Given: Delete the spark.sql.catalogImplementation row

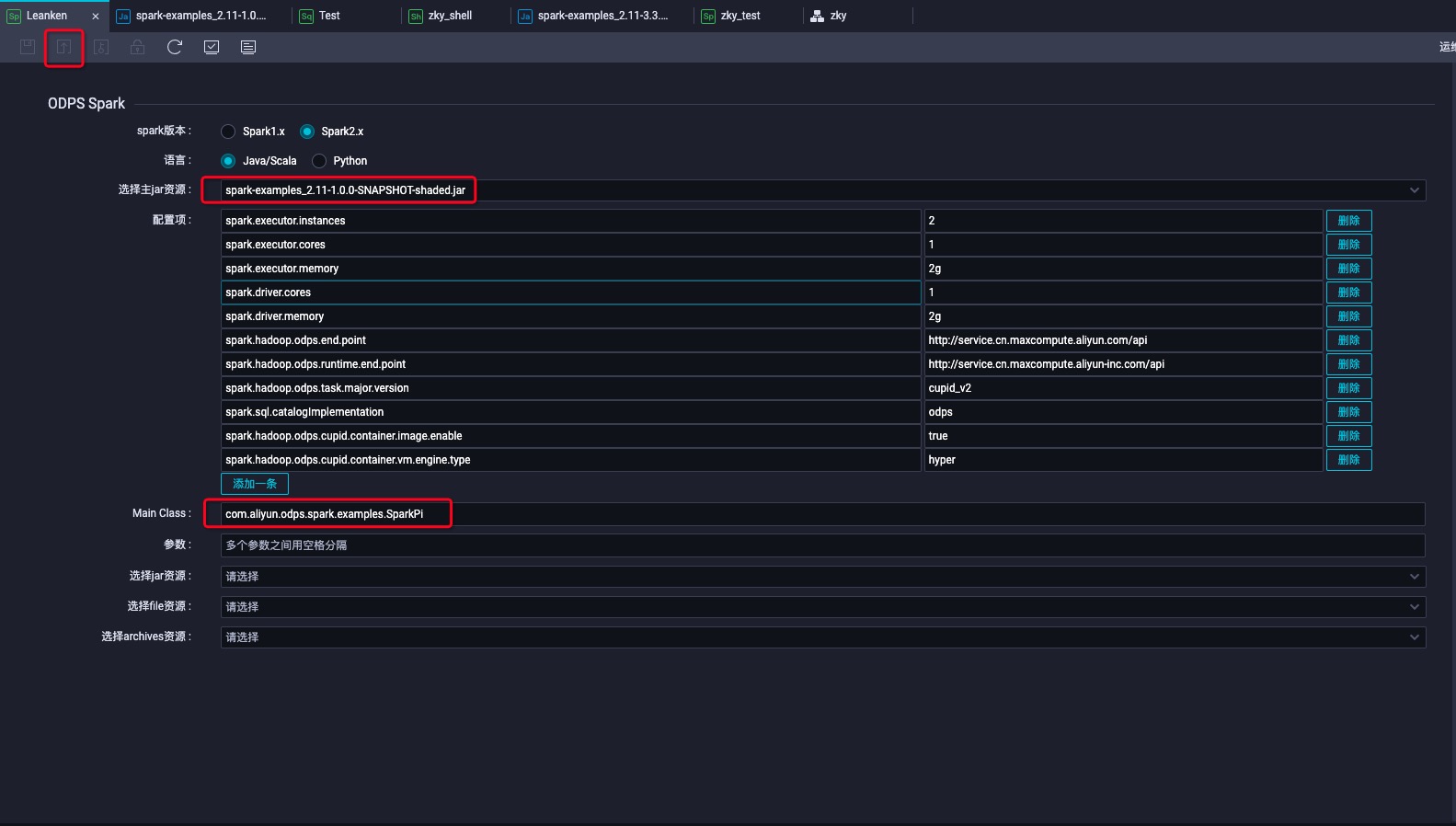Looking at the screenshot, I should click(x=1348, y=412).
